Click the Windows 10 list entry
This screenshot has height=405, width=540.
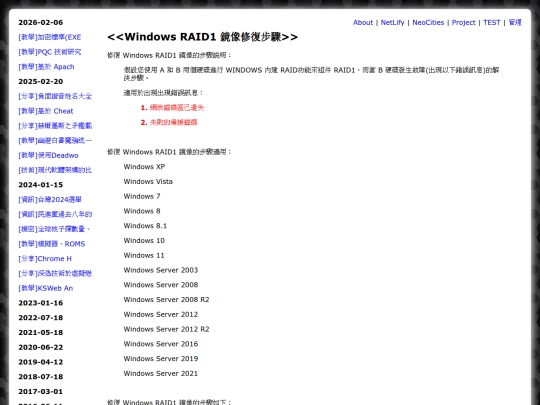pos(144,241)
